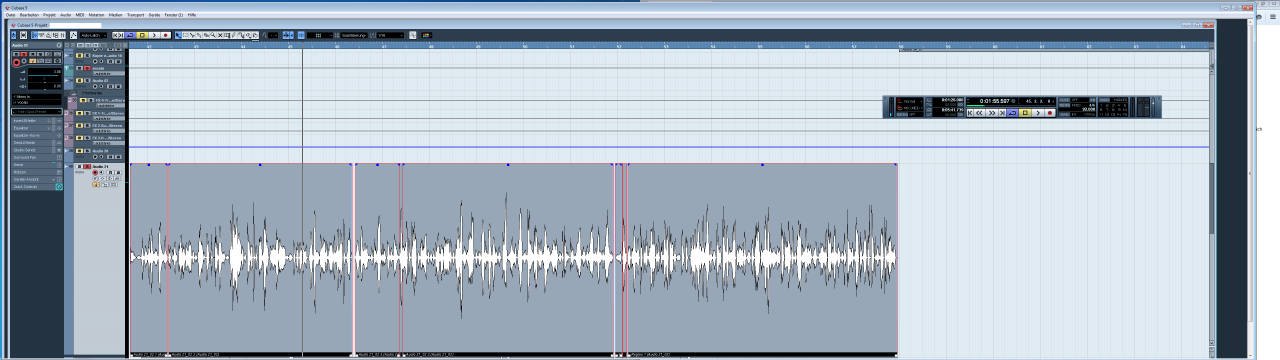Open the Projekt menu
This screenshot has height=360, width=1280.
pos(49,16)
